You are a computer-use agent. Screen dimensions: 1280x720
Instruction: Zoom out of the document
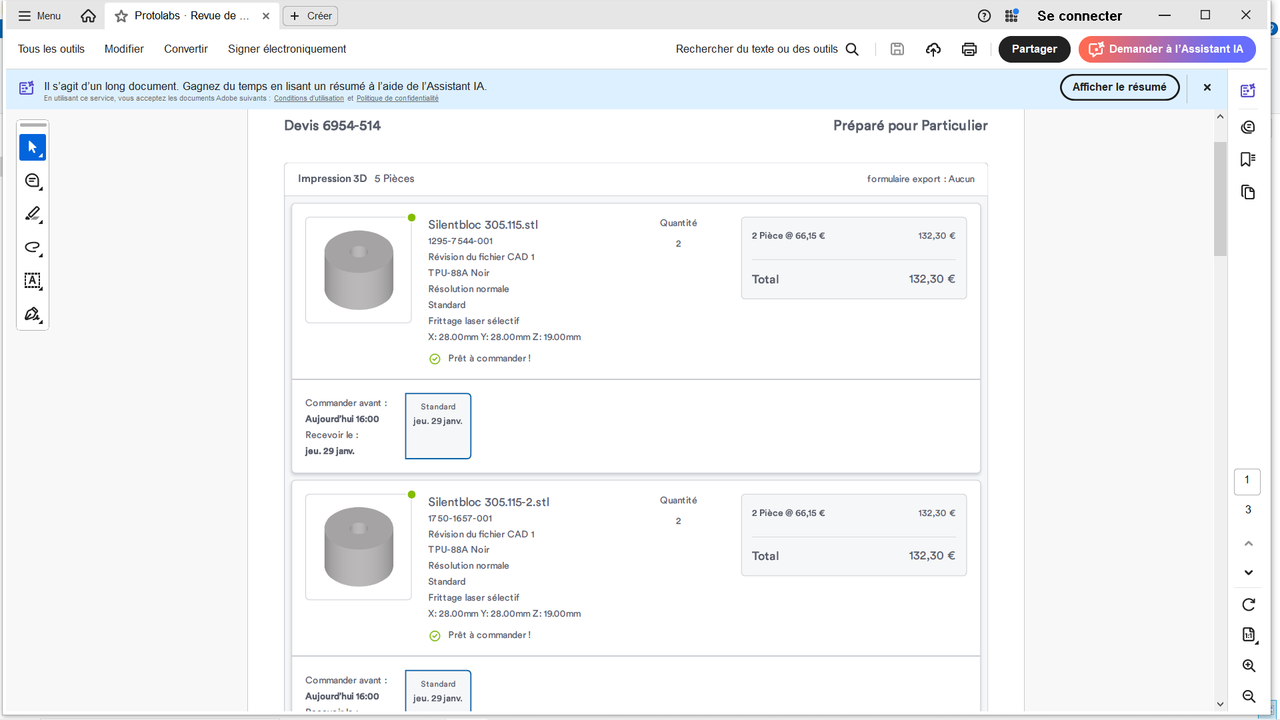coord(1248,696)
